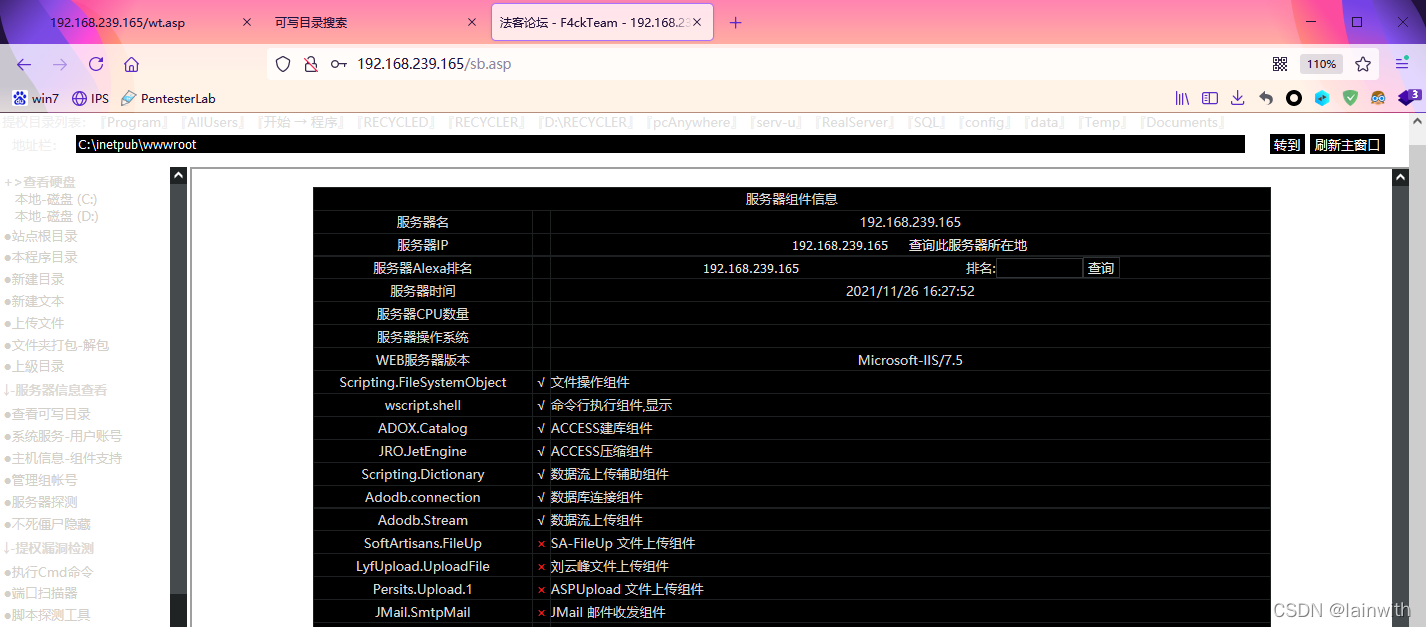Open the QR code generator icon
Viewport: 1426px width, 627px height.
[x=1280, y=64]
